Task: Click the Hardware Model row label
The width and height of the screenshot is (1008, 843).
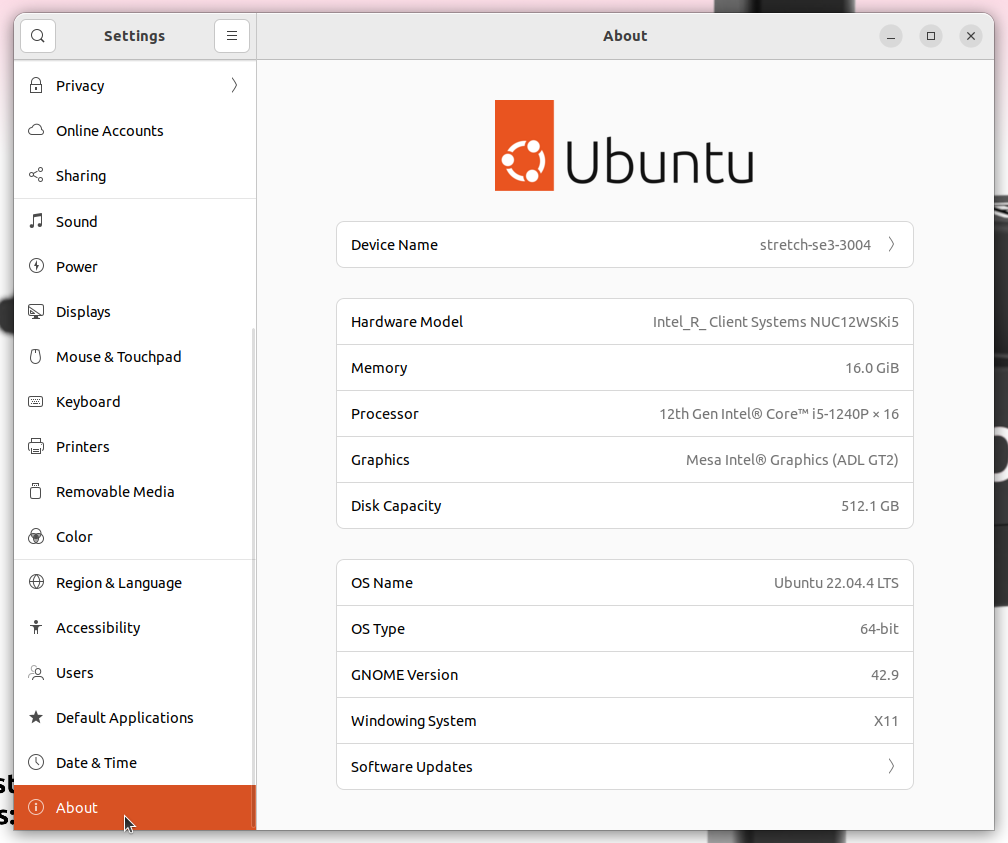Action: pos(407,322)
